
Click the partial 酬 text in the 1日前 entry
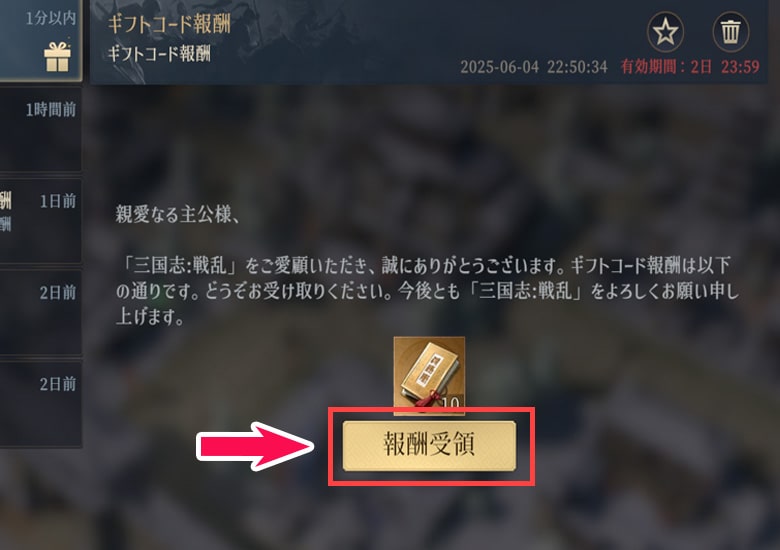coord(5,201)
